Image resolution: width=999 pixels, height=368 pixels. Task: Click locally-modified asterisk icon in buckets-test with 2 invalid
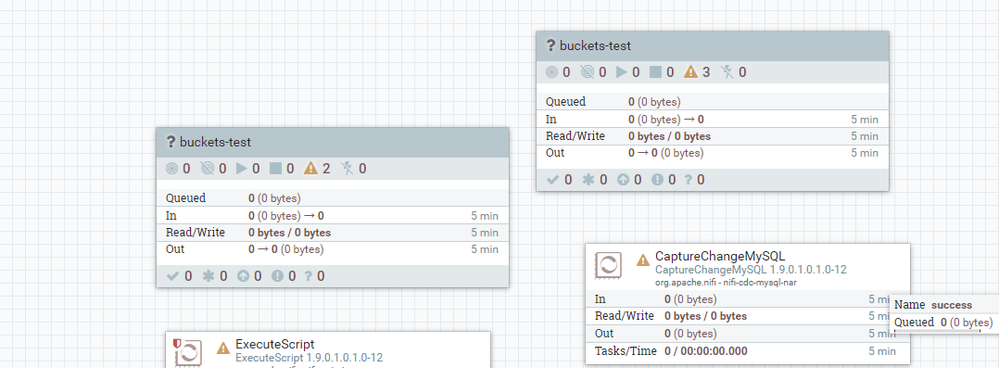208,276
